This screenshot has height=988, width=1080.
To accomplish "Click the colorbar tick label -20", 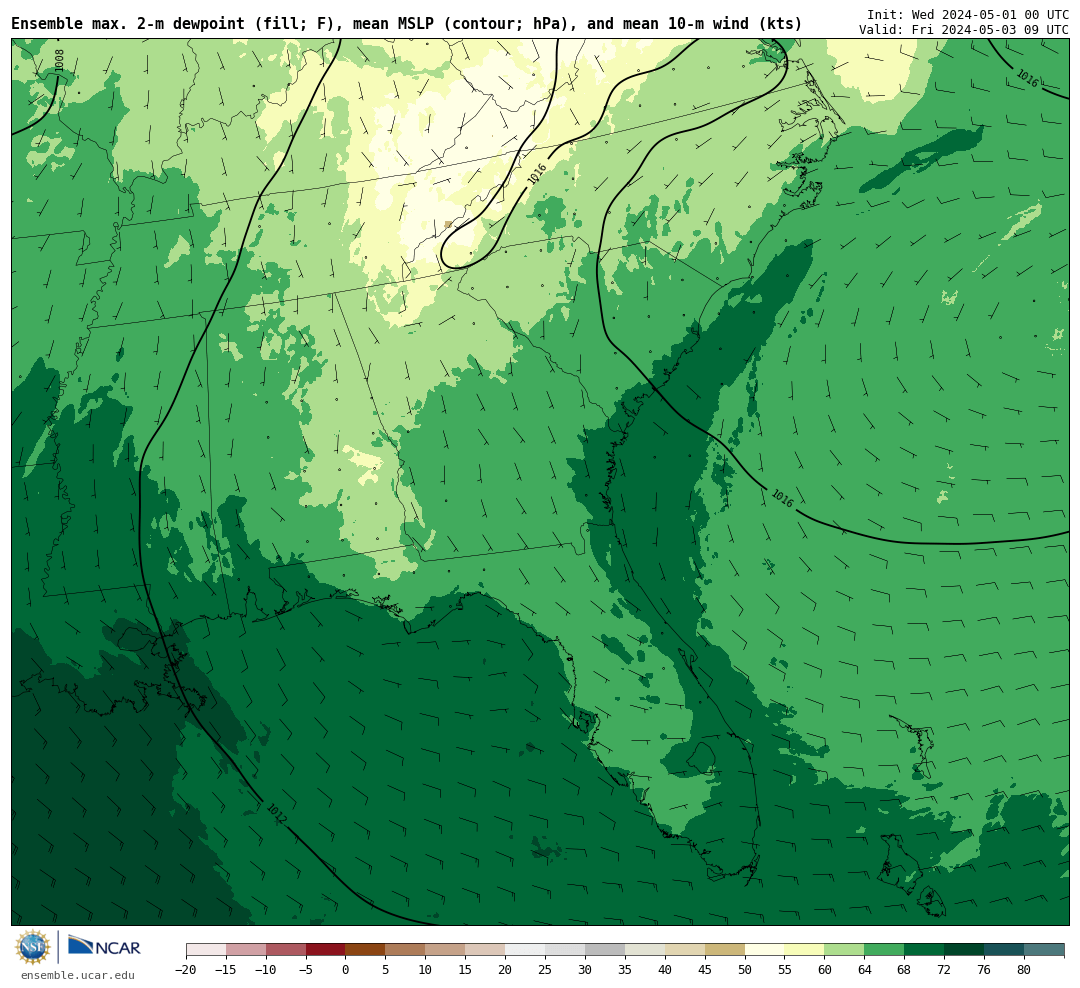I will coord(186,969).
